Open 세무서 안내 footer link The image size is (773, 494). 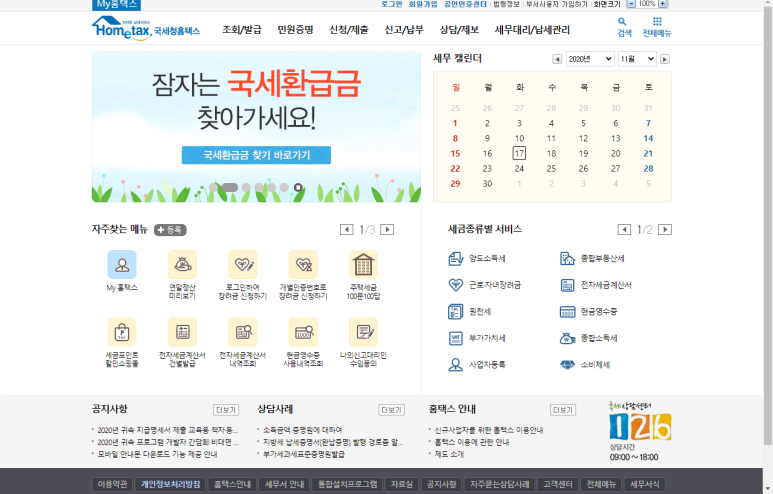tap(284, 484)
